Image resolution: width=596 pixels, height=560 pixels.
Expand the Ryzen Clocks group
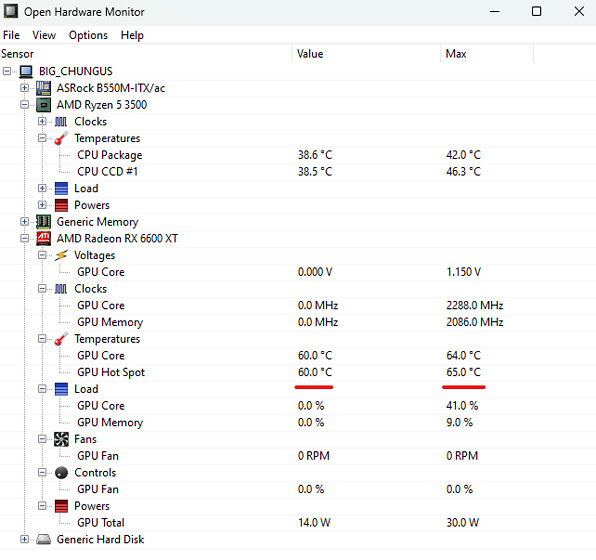(42, 121)
